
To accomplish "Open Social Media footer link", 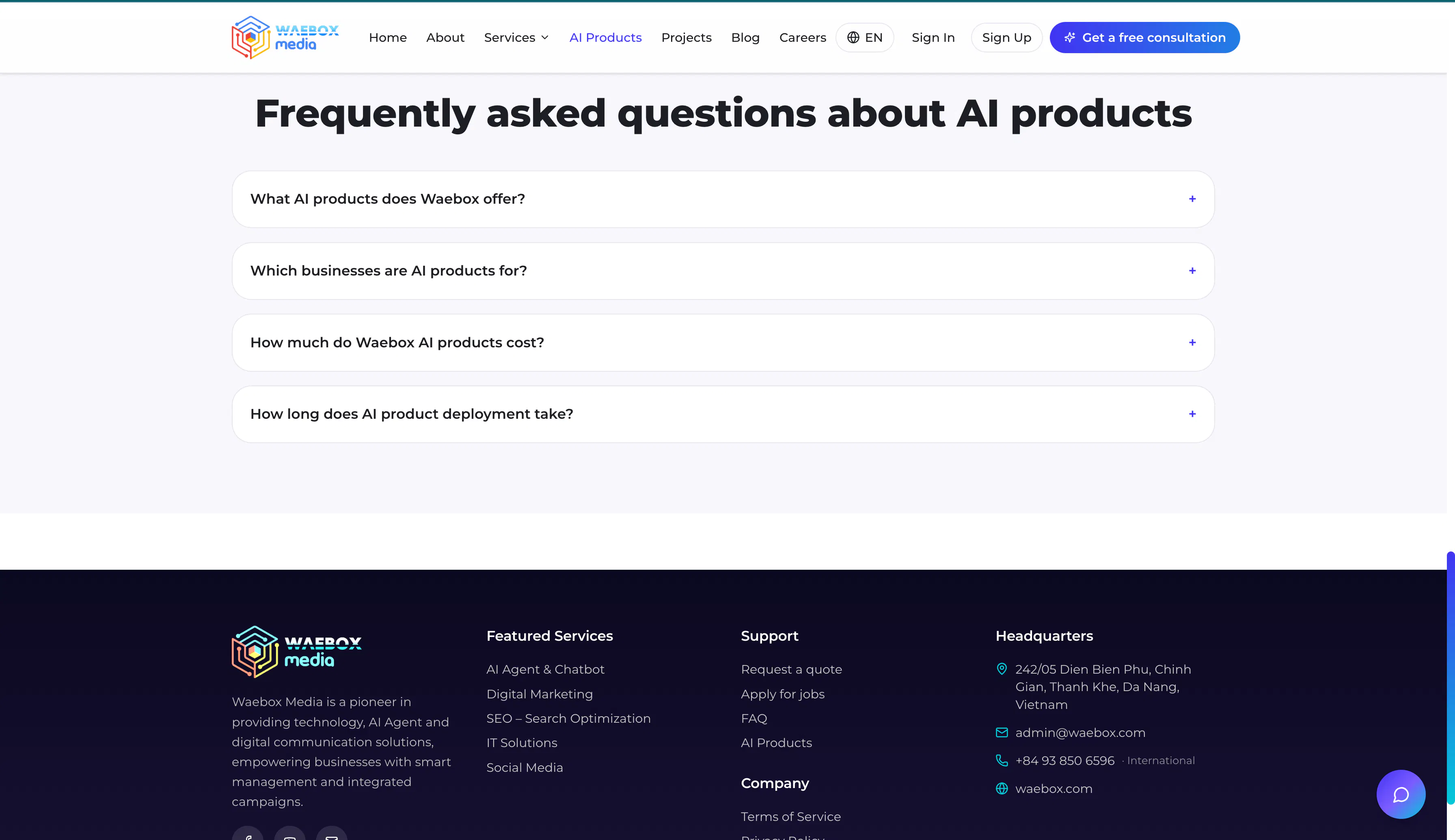I will pos(525,767).
